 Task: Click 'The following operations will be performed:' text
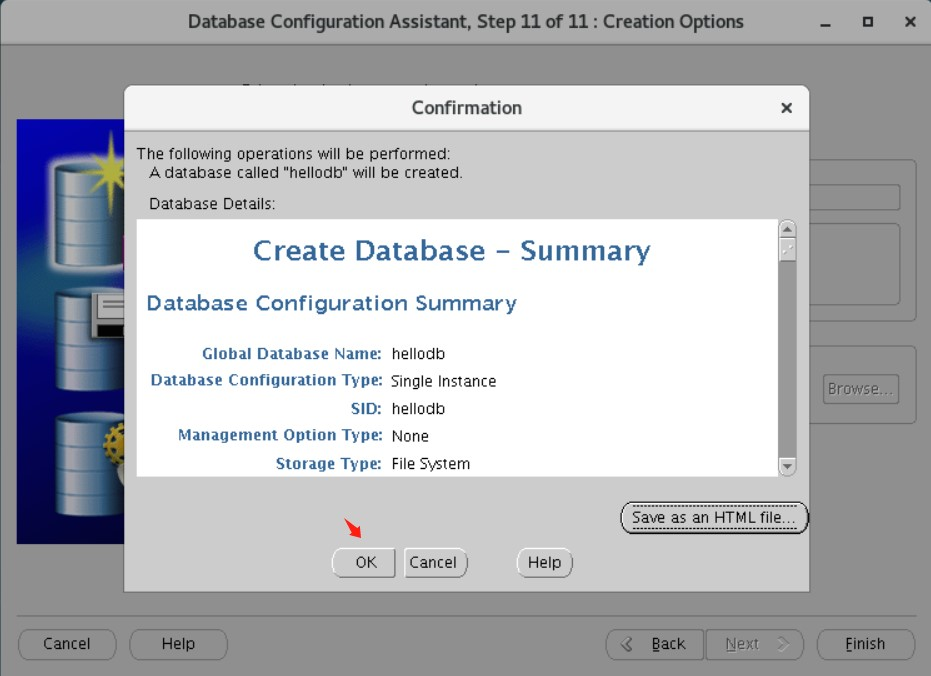[x=293, y=154]
